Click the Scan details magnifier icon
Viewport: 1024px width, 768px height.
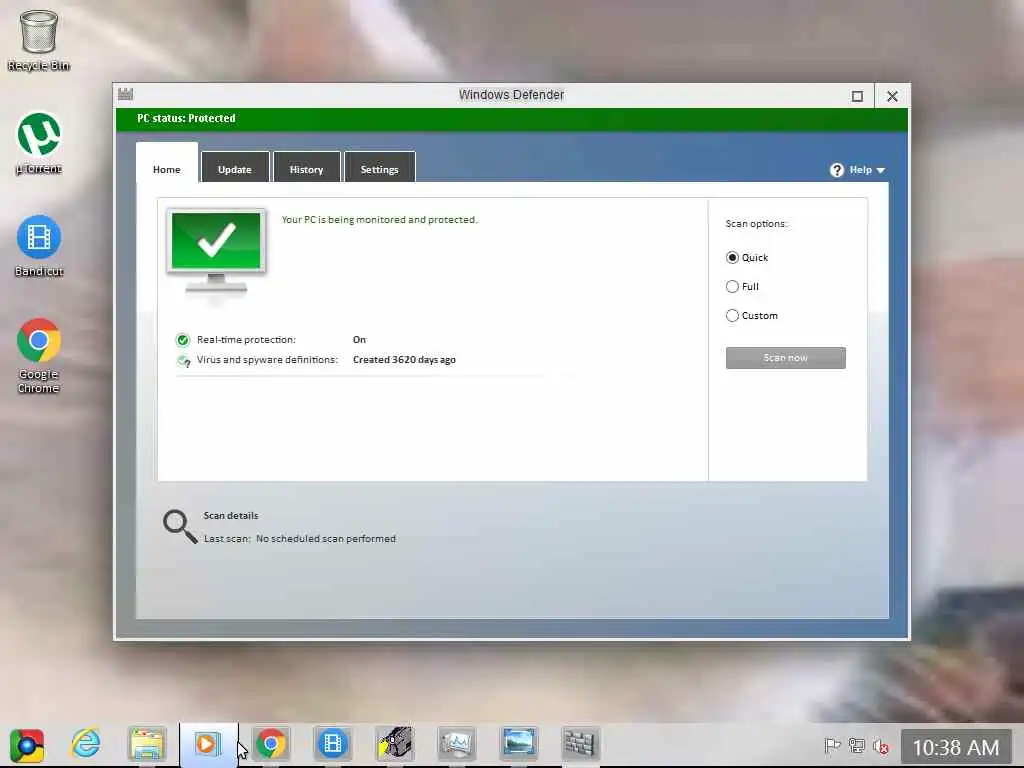pyautogui.click(x=180, y=526)
